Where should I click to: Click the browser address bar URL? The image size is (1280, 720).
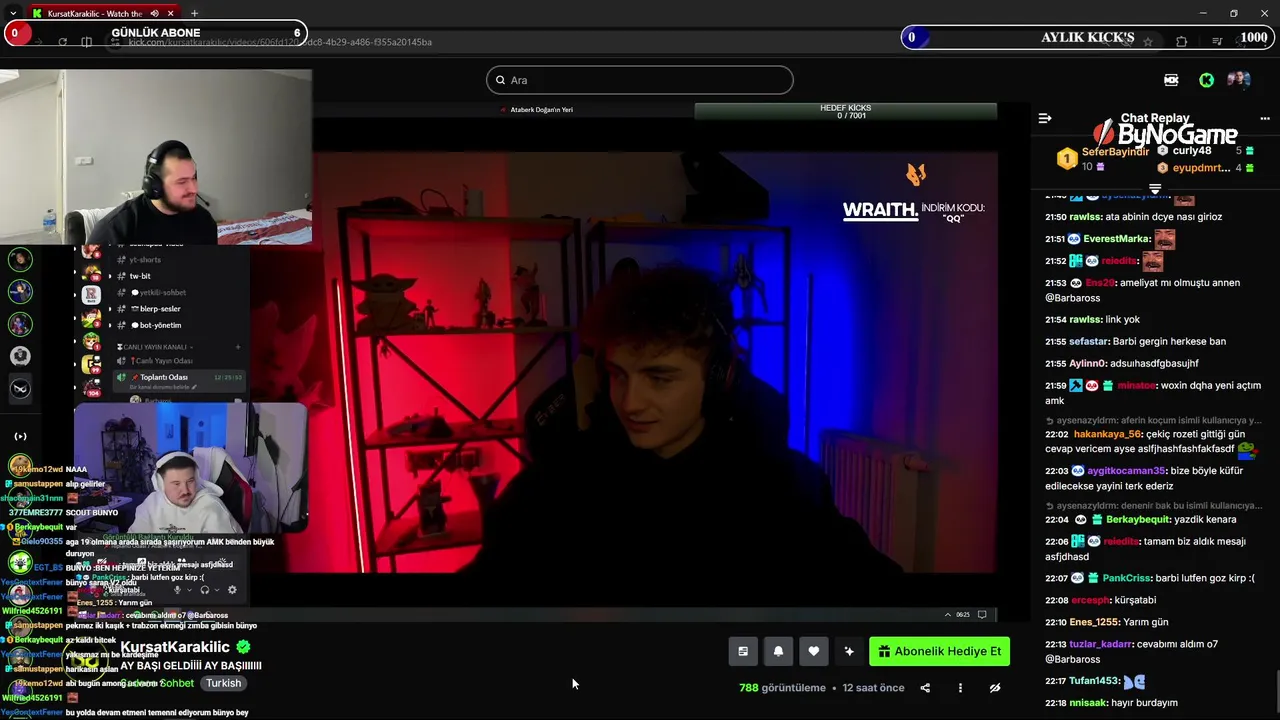click(x=280, y=42)
